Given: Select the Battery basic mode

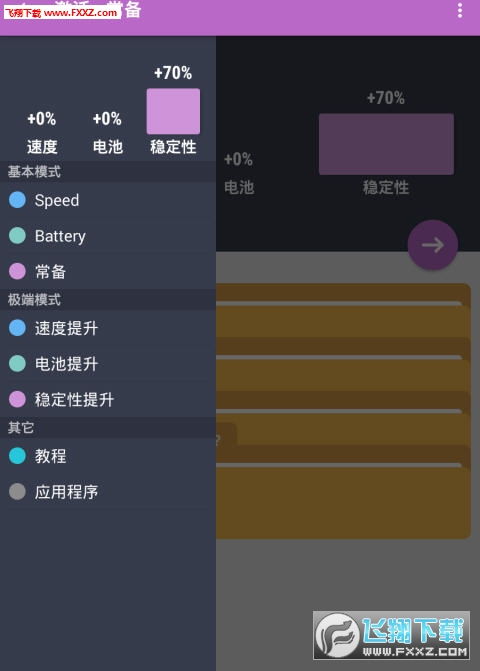Looking at the screenshot, I should coord(108,235).
